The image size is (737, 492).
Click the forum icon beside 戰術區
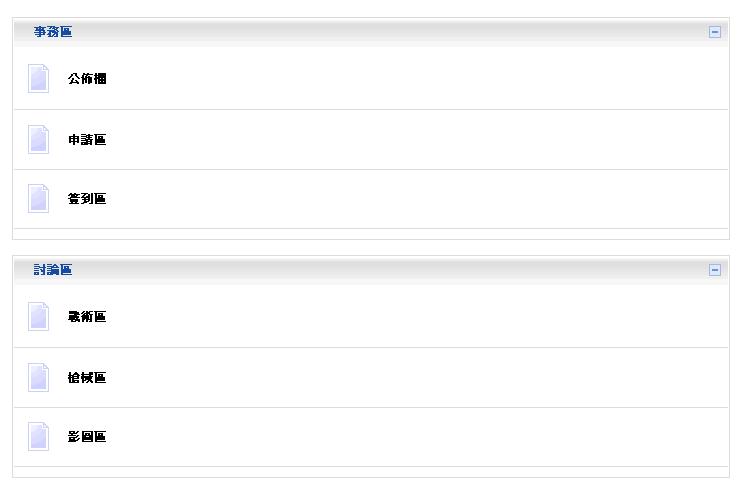coord(39,317)
